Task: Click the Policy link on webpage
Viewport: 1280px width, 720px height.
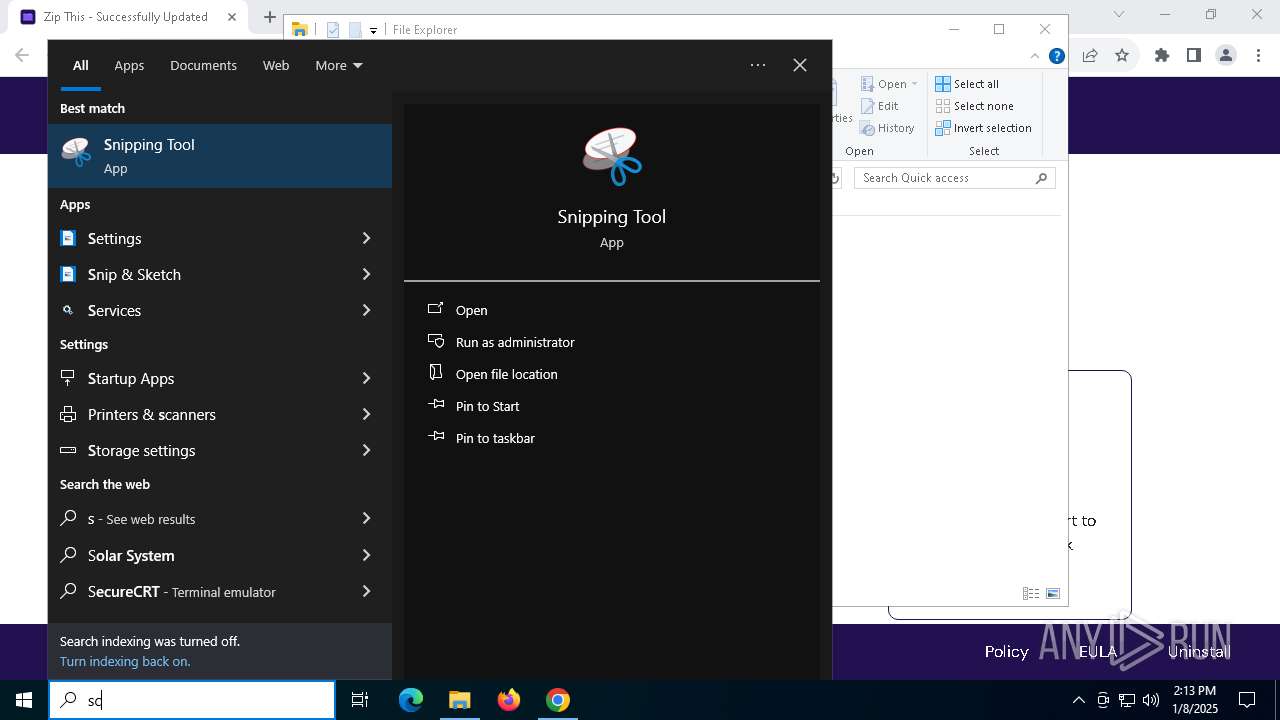Action: pos(1006,651)
